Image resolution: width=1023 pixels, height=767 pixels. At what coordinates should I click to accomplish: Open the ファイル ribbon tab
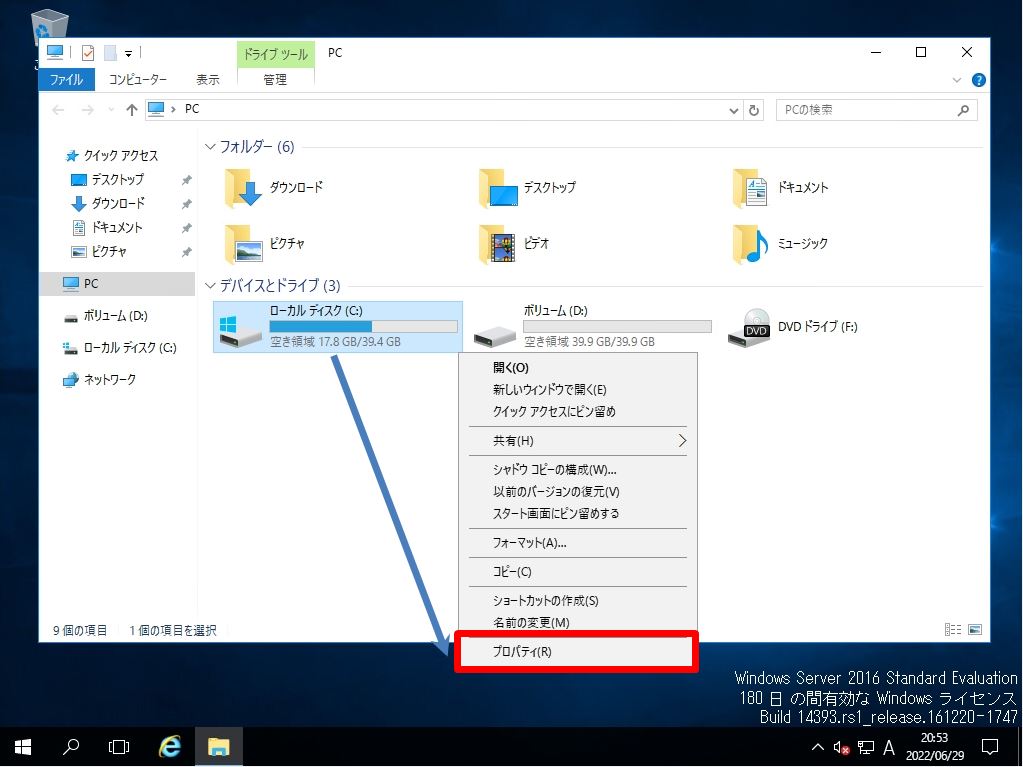[x=67, y=80]
